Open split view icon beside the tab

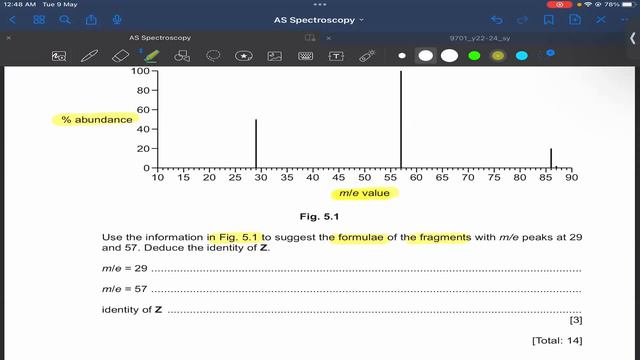click(310, 38)
